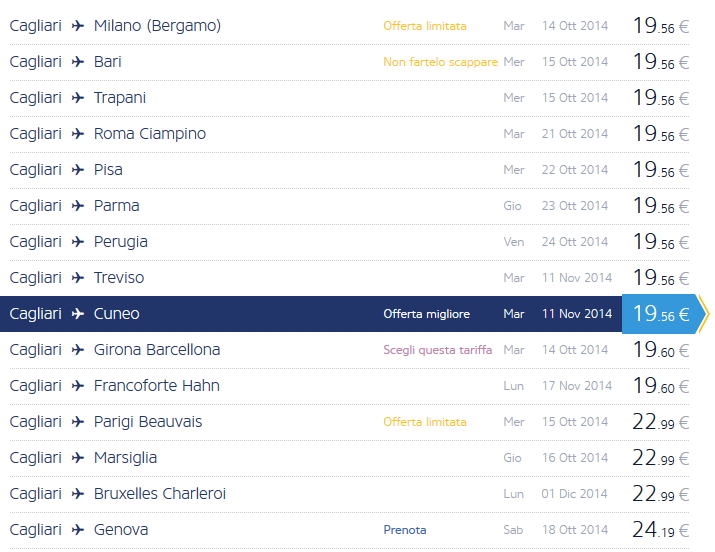Image resolution: width=715 pixels, height=552 pixels.
Task: Click the airplane icon in the Bari row
Action: (78, 62)
